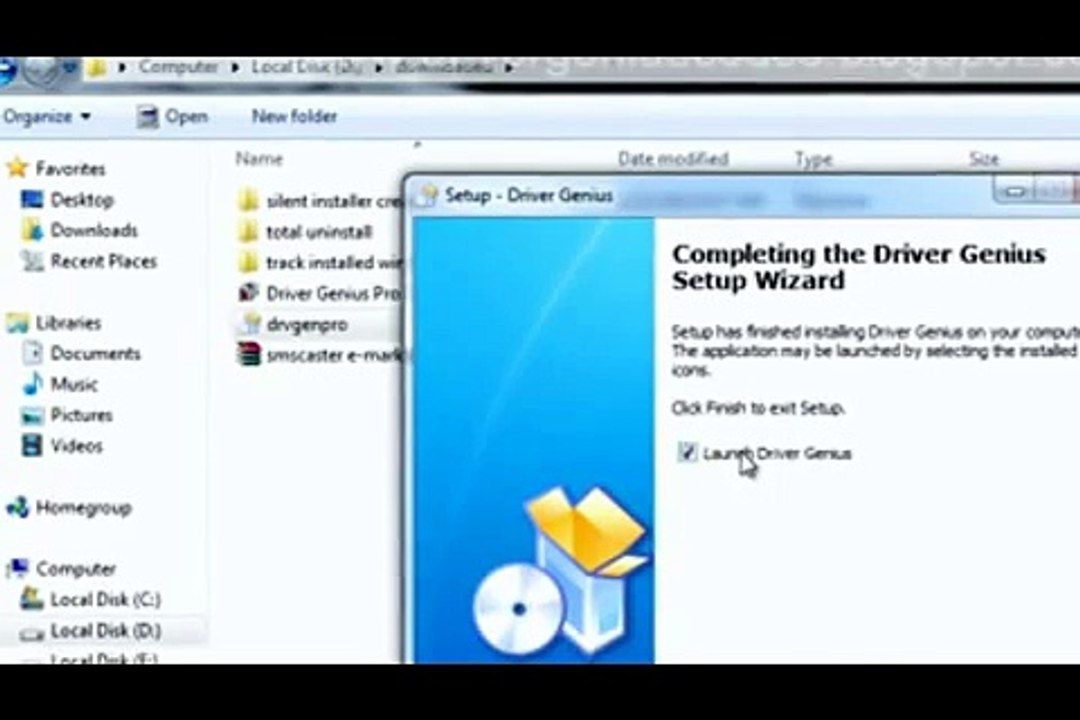
Task: Click 'Pictures' label under Libraries
Action: tap(81, 415)
